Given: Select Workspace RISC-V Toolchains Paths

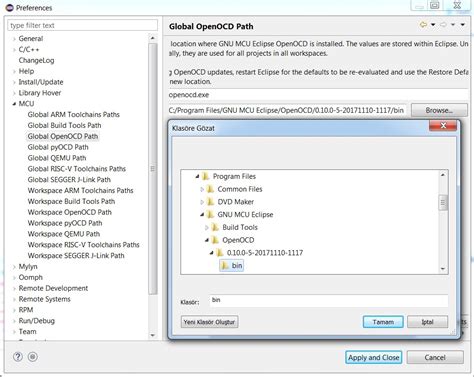Looking at the screenshot, I should point(83,245).
